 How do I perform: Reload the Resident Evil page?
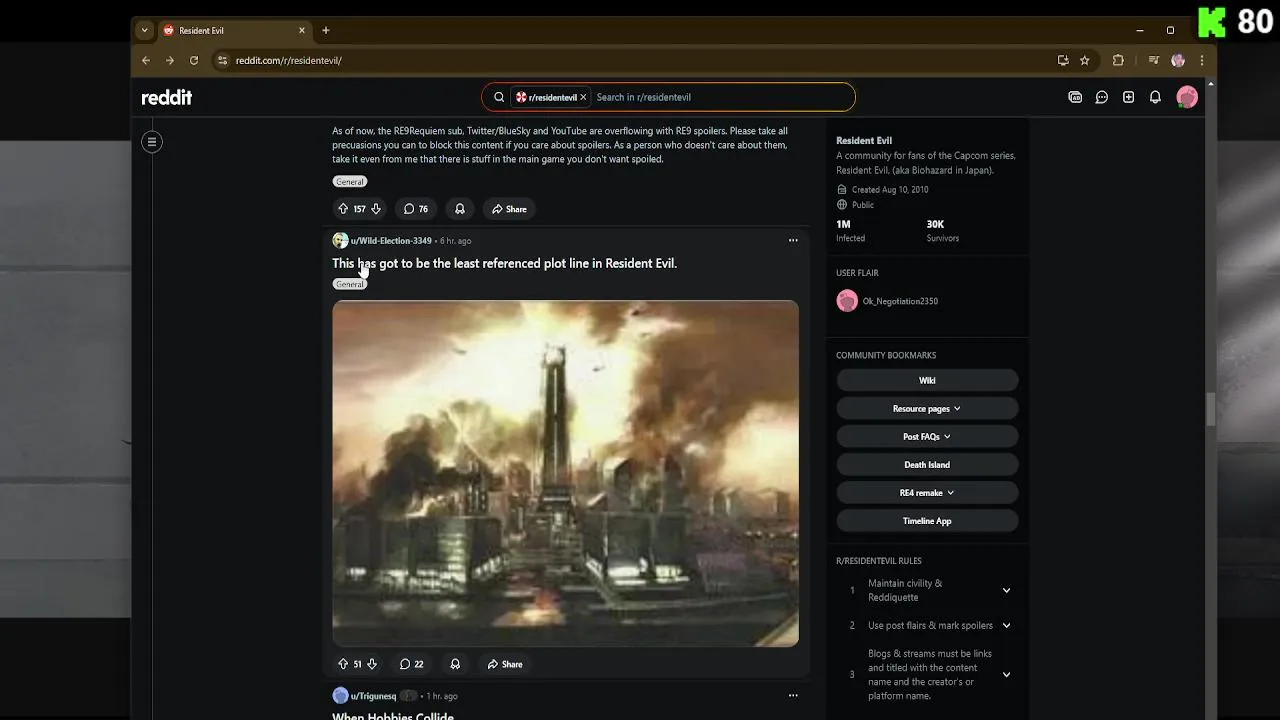coord(194,60)
